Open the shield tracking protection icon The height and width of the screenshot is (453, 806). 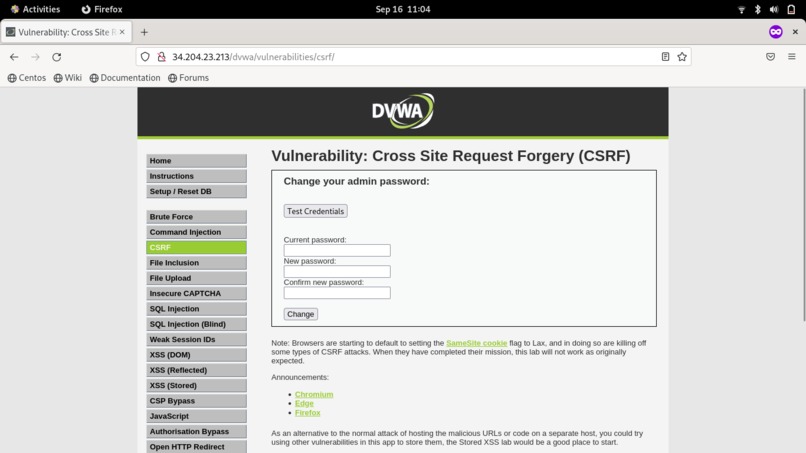tap(145, 57)
